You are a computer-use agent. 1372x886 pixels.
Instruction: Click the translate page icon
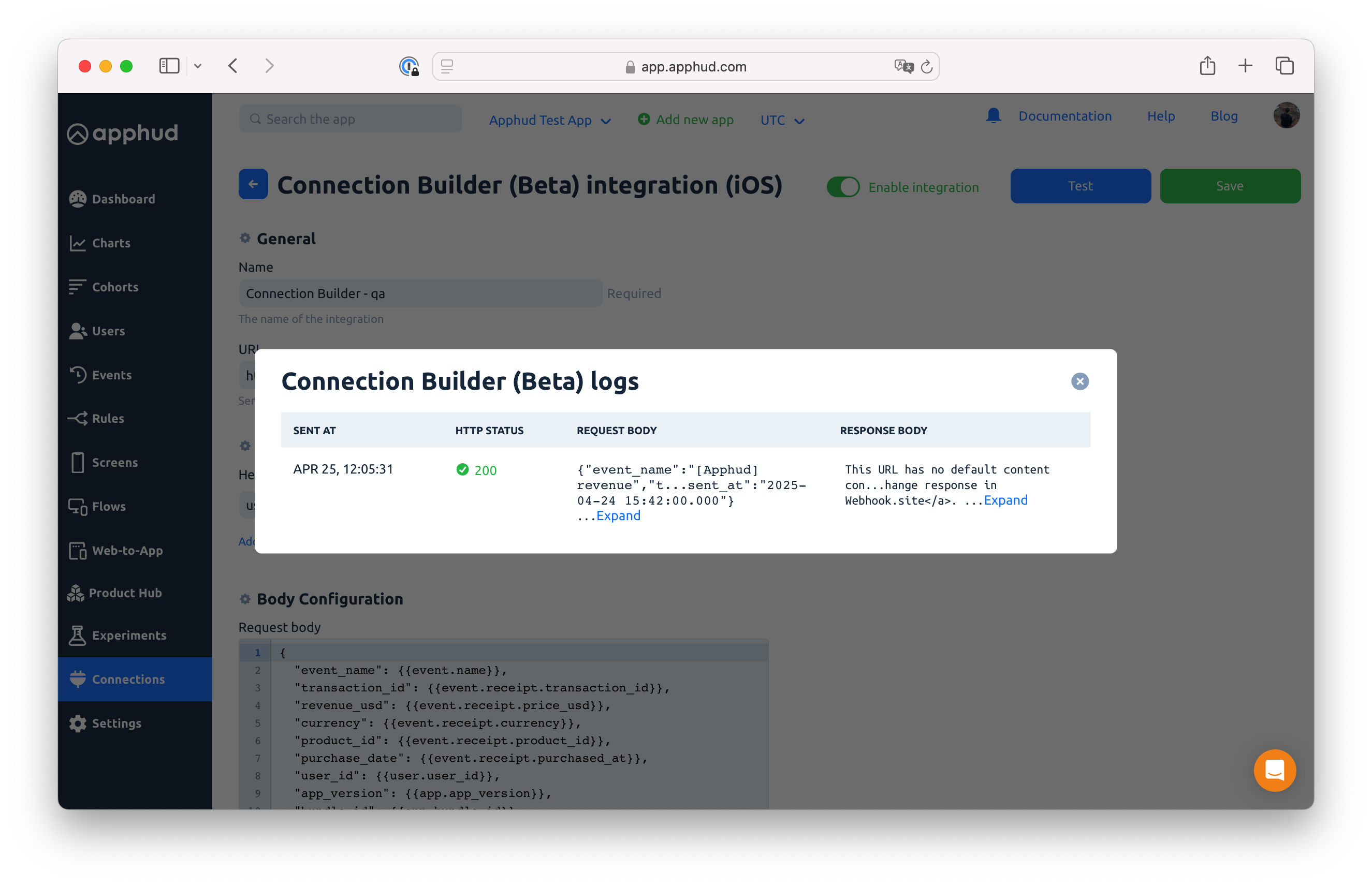(903, 67)
